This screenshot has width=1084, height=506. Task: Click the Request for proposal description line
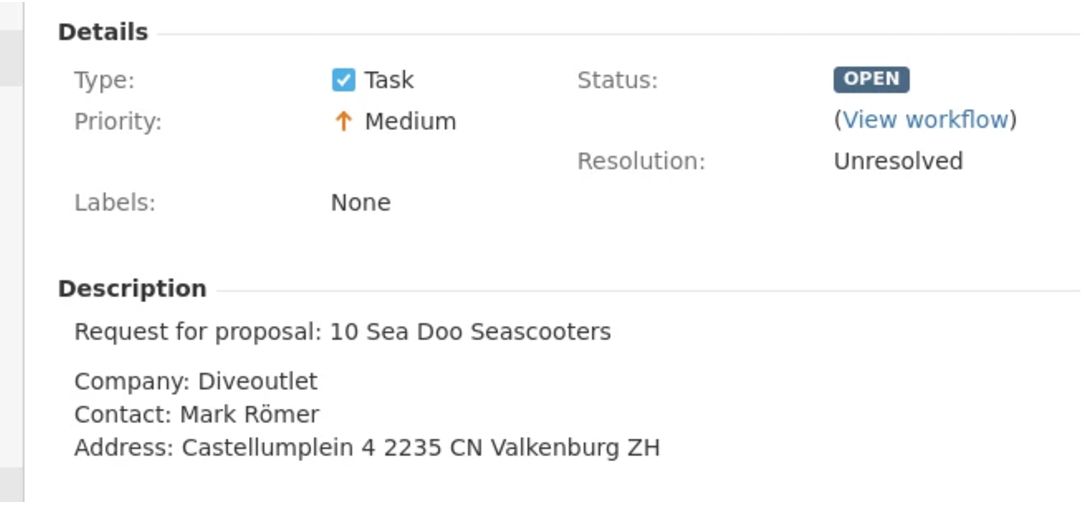pos(342,332)
